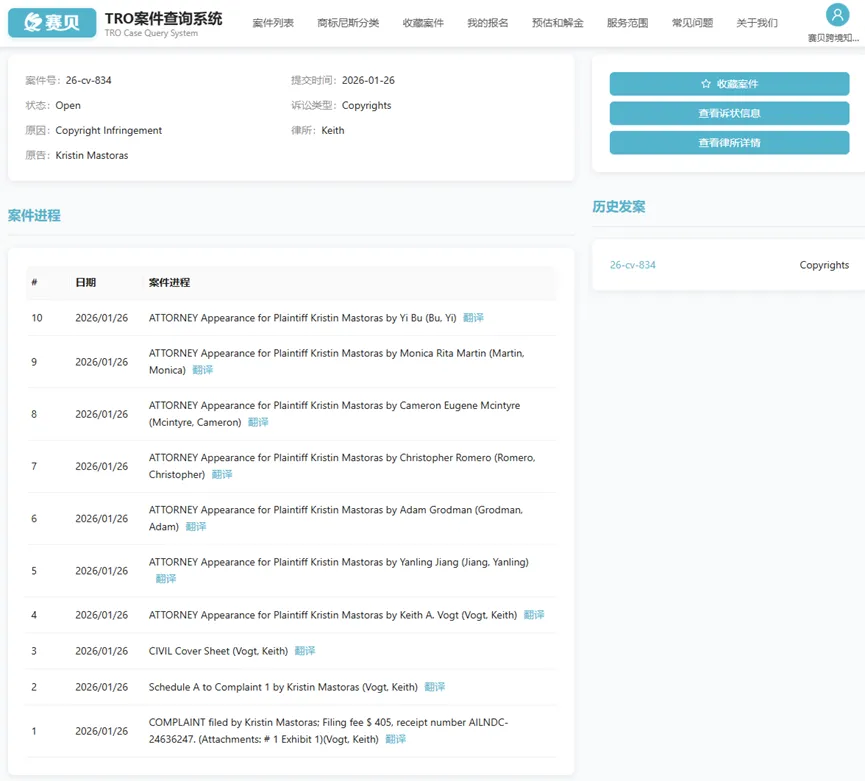
Task: Open 预估和解金 menu item
Action: pos(557,23)
